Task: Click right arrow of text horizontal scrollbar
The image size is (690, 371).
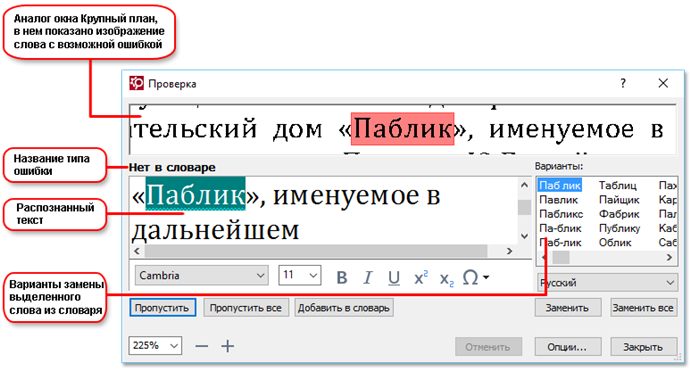Action: click(x=510, y=251)
